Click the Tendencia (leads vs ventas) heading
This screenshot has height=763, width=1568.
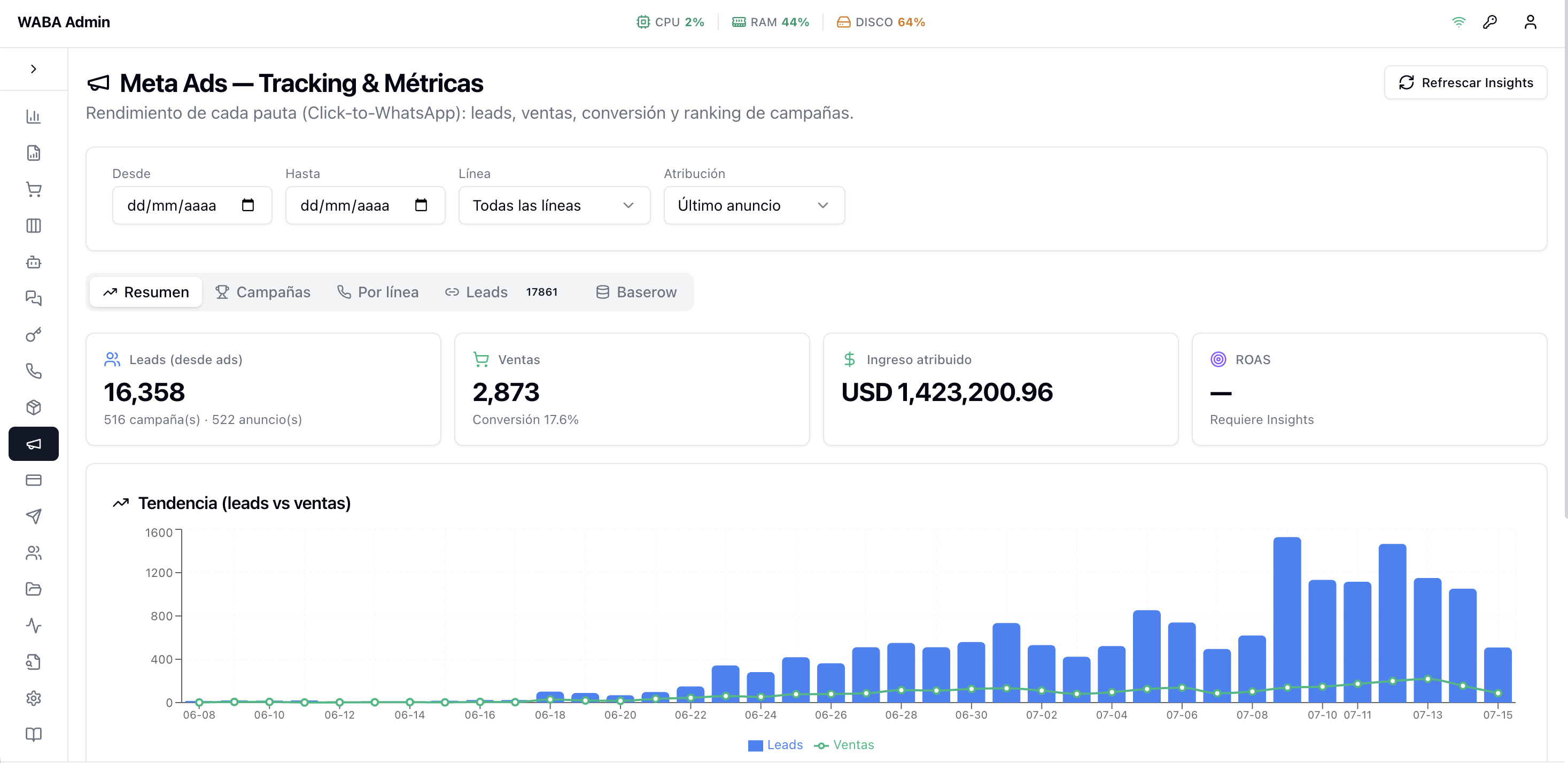pos(244,503)
